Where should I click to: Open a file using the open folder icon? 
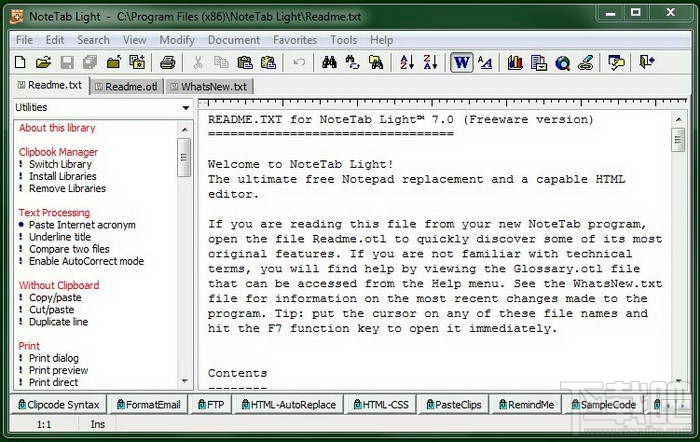click(x=43, y=62)
